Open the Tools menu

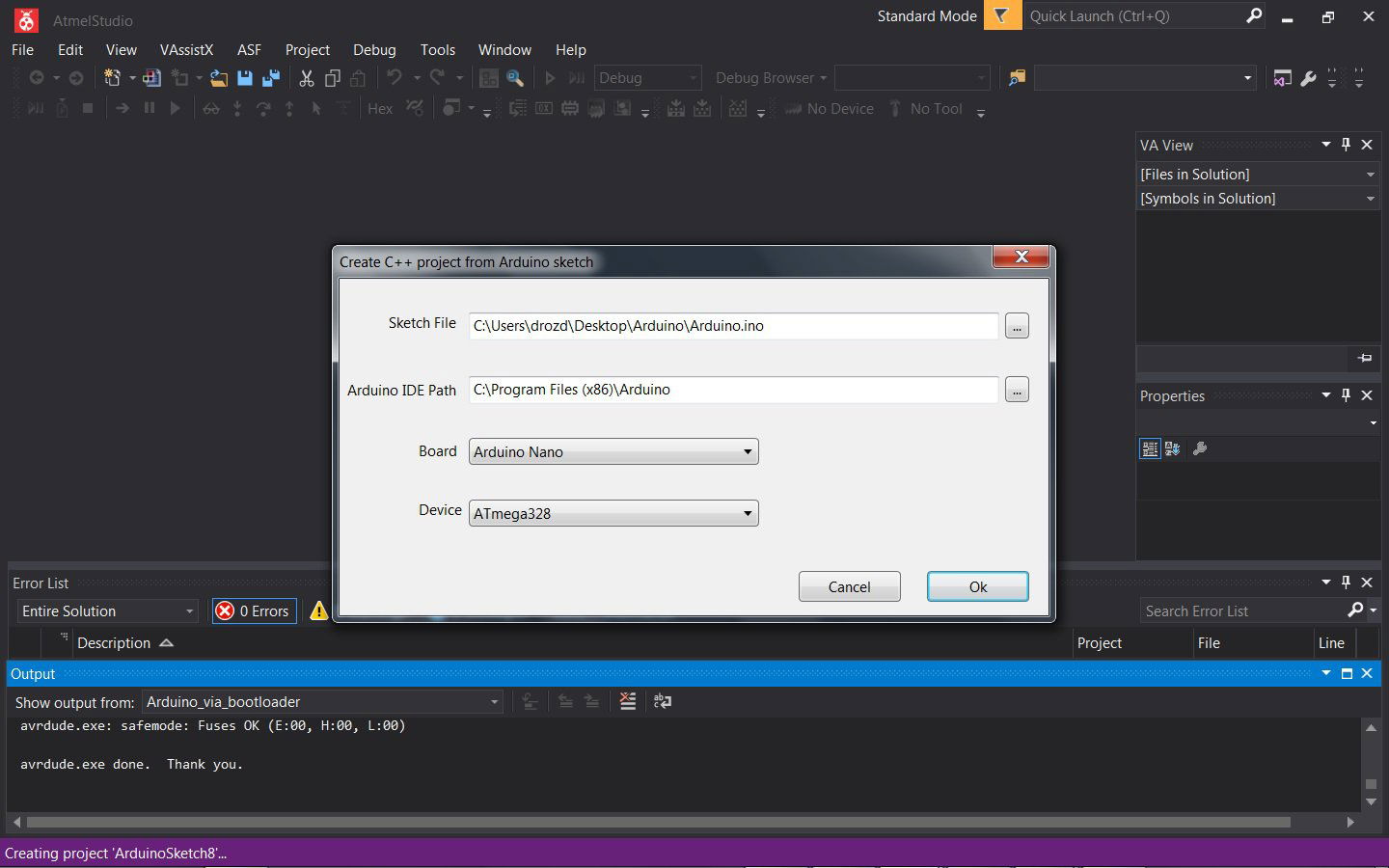click(438, 49)
